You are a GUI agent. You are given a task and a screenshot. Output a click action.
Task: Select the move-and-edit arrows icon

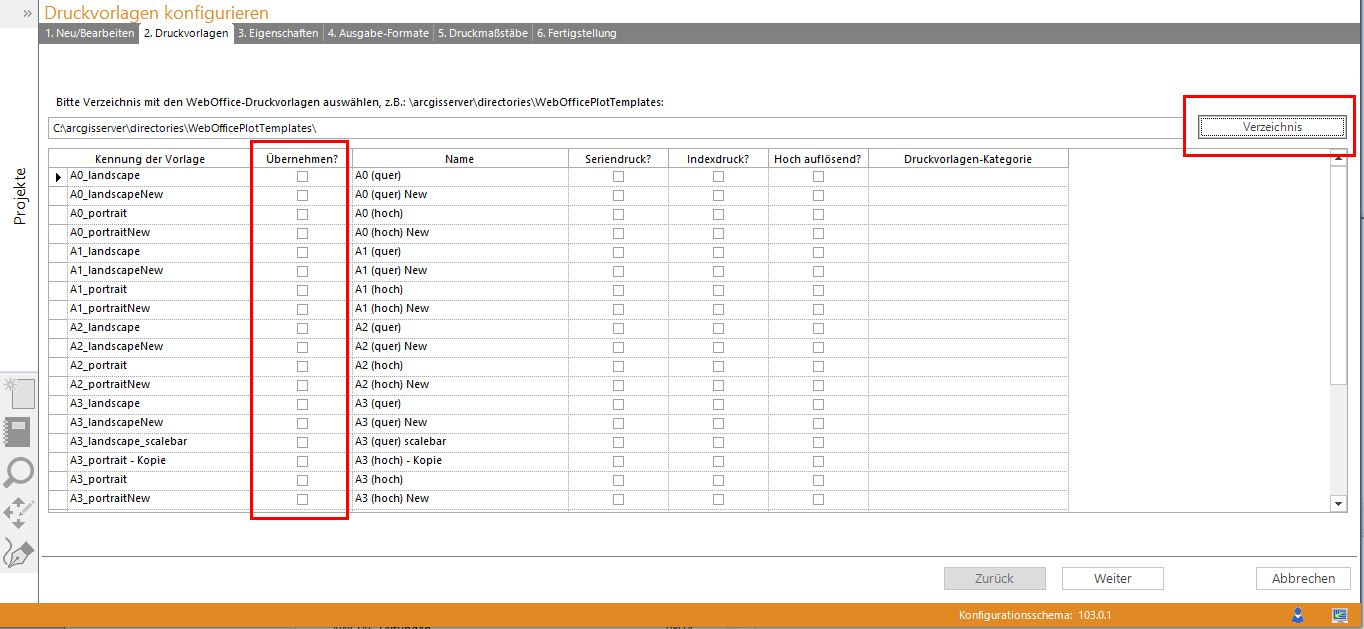19,512
